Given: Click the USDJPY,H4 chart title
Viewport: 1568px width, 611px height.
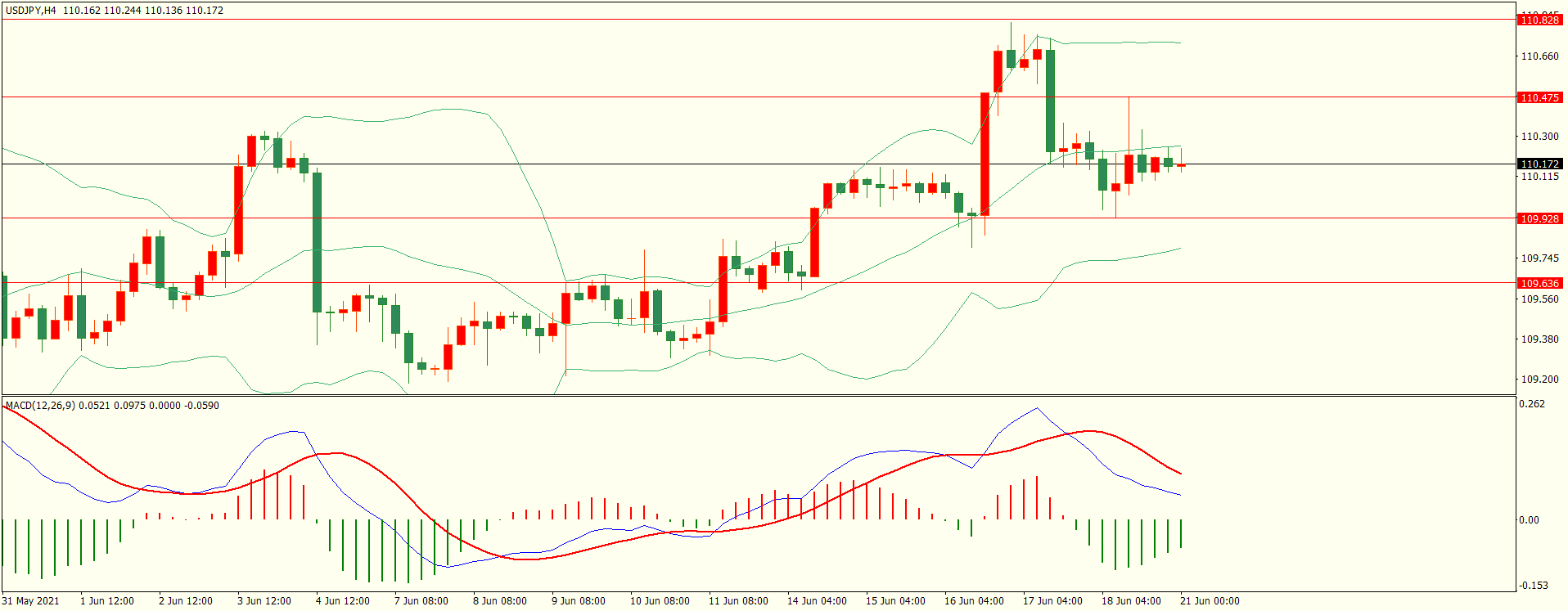Looking at the screenshot, I should coord(31,11).
